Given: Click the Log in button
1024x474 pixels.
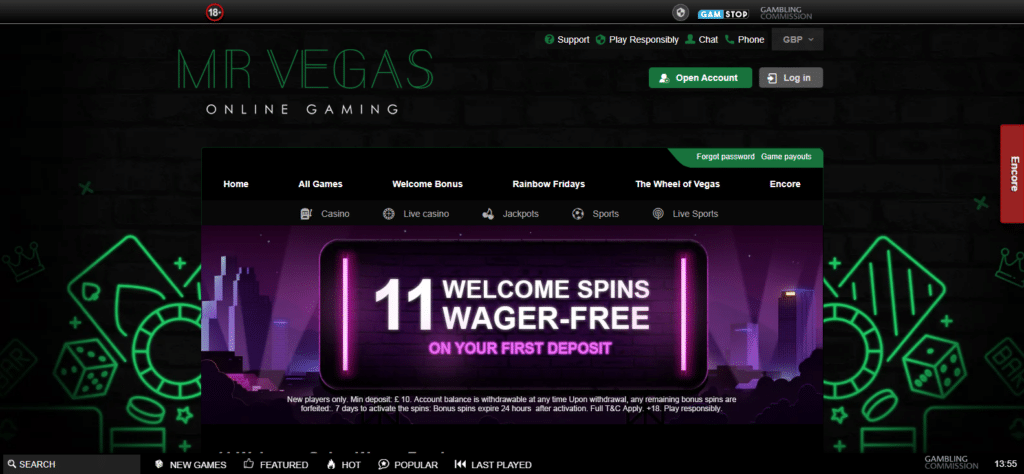Looking at the screenshot, I should coord(791,78).
